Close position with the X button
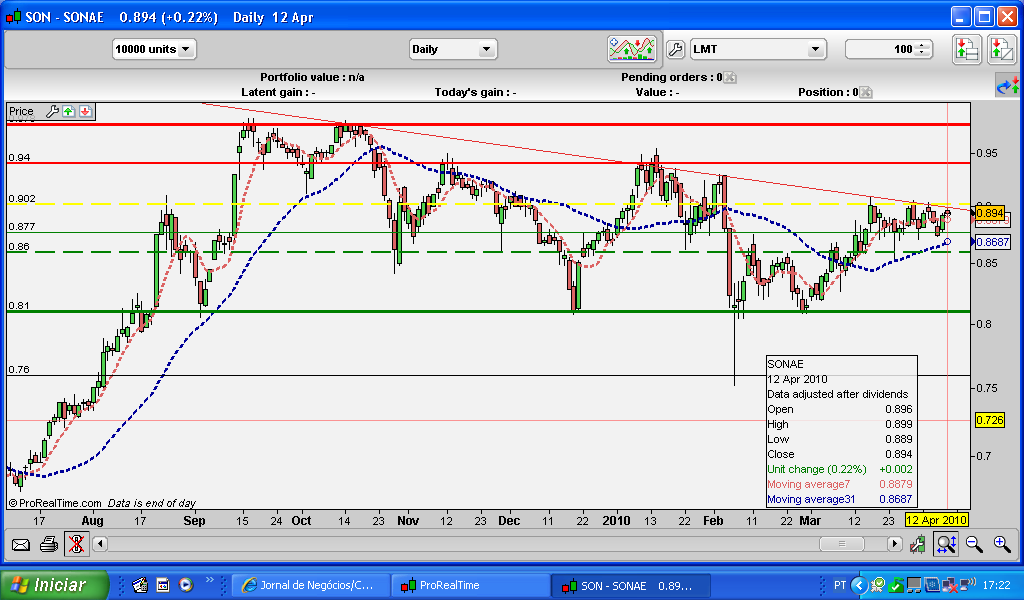This screenshot has height=600, width=1024. point(866,93)
